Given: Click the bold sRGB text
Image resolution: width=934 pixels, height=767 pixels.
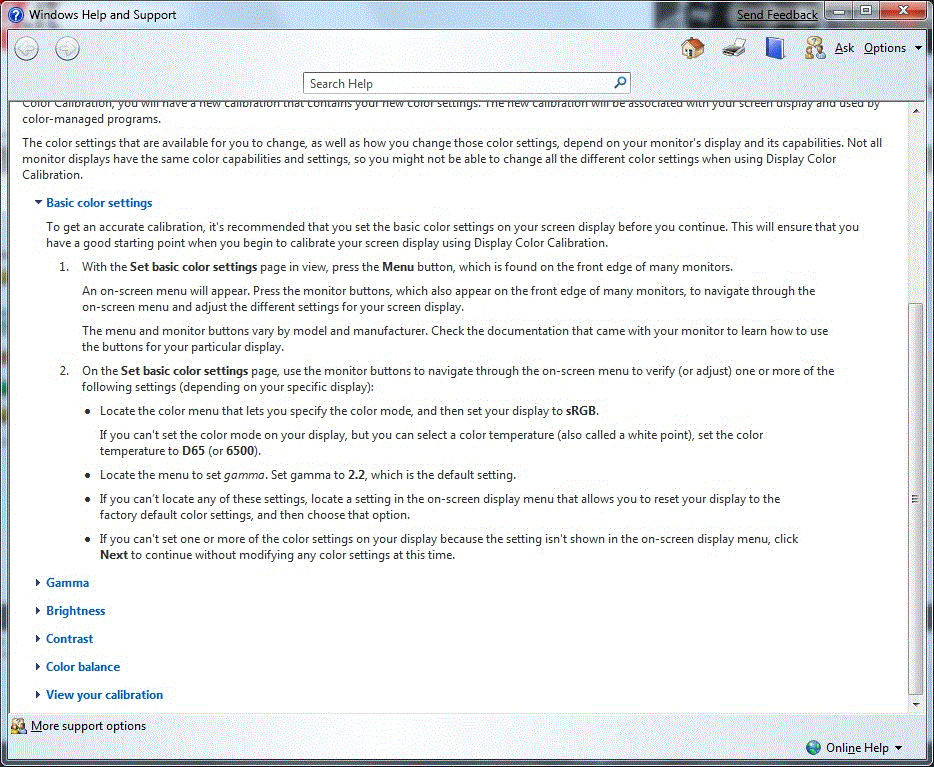Looking at the screenshot, I should click(580, 411).
